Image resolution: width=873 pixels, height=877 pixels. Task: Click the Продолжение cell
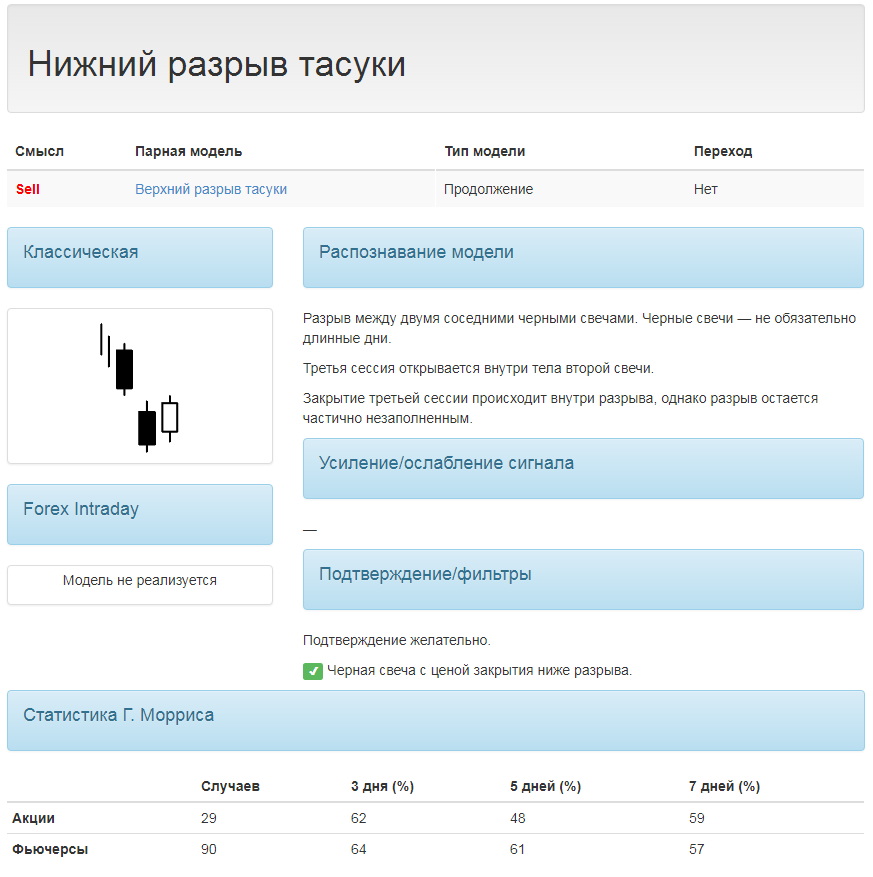[x=489, y=190]
